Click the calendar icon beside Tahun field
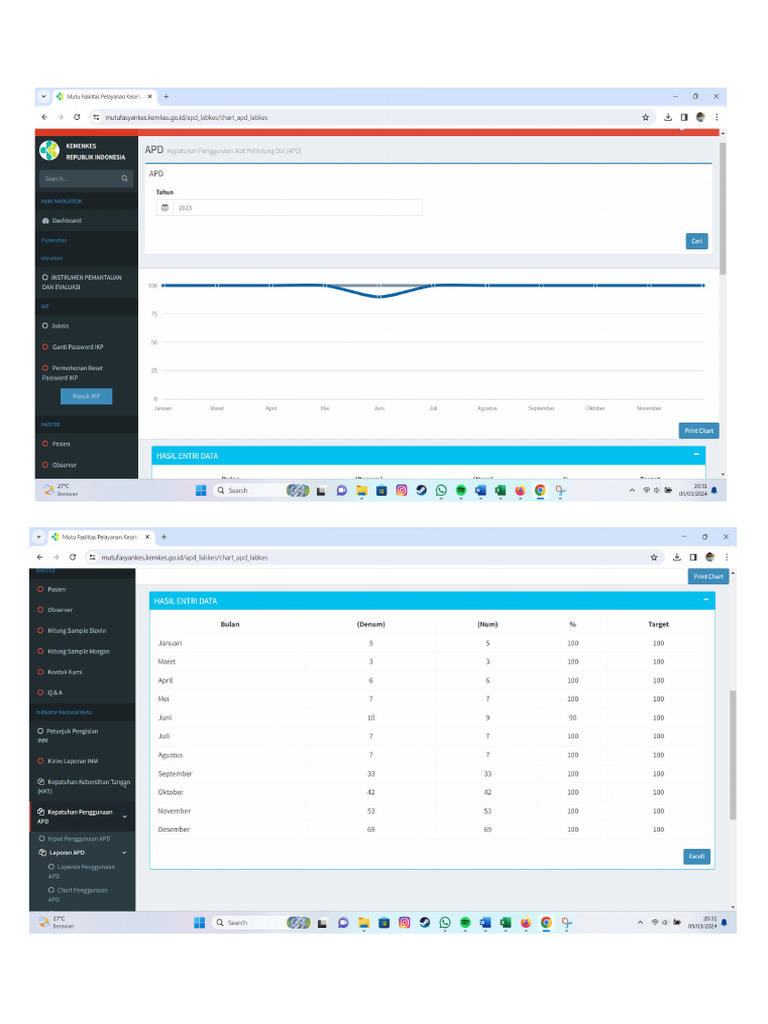Image resolution: width=768 pixels, height=1024 pixels. coord(165,208)
